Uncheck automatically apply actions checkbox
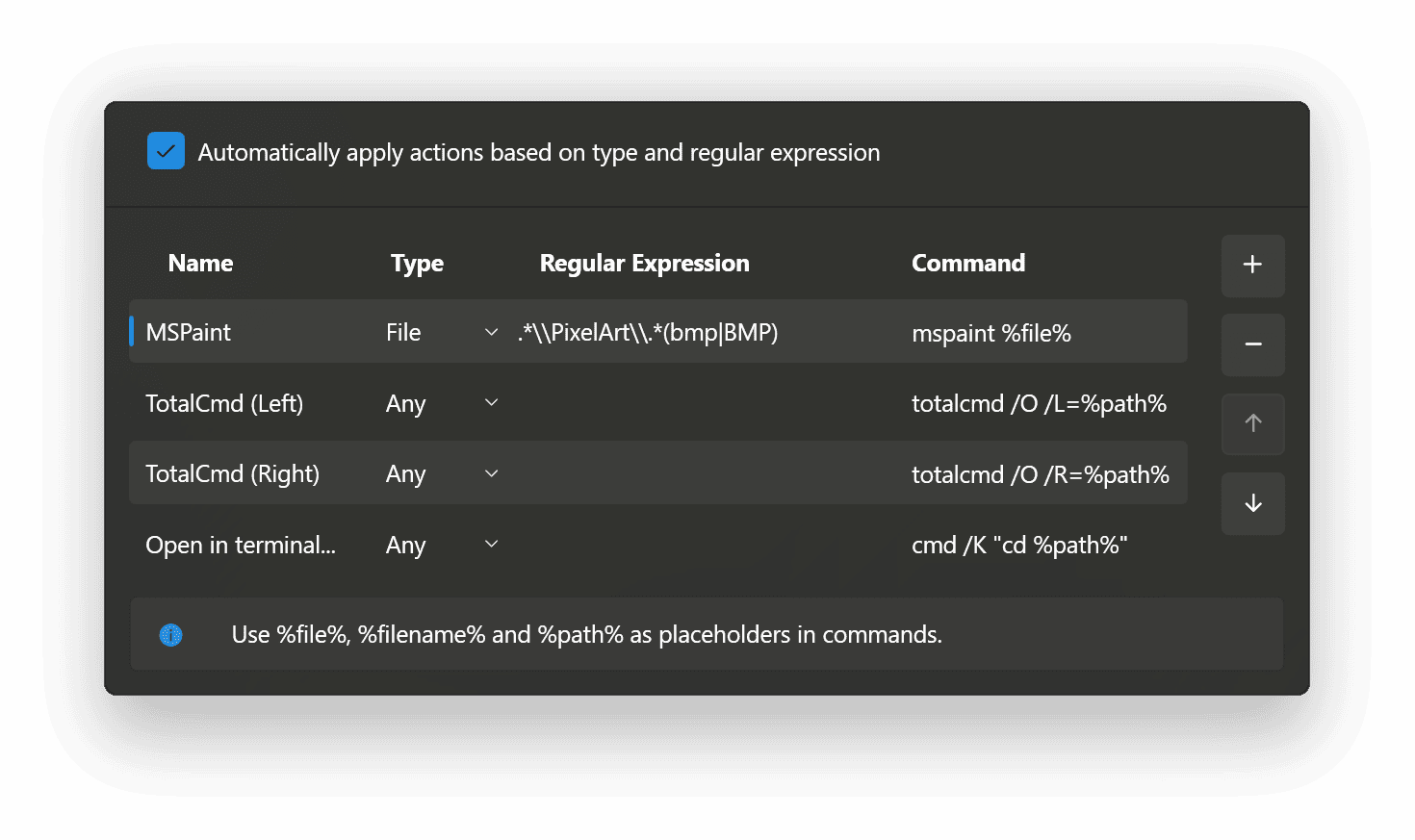Screen dimensions: 1415x840 (166, 151)
